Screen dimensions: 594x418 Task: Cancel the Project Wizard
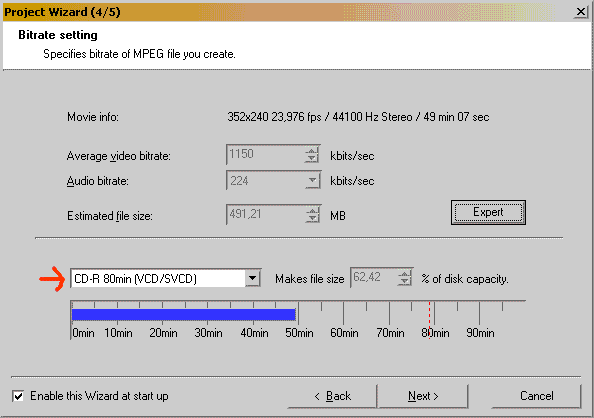coord(536,396)
